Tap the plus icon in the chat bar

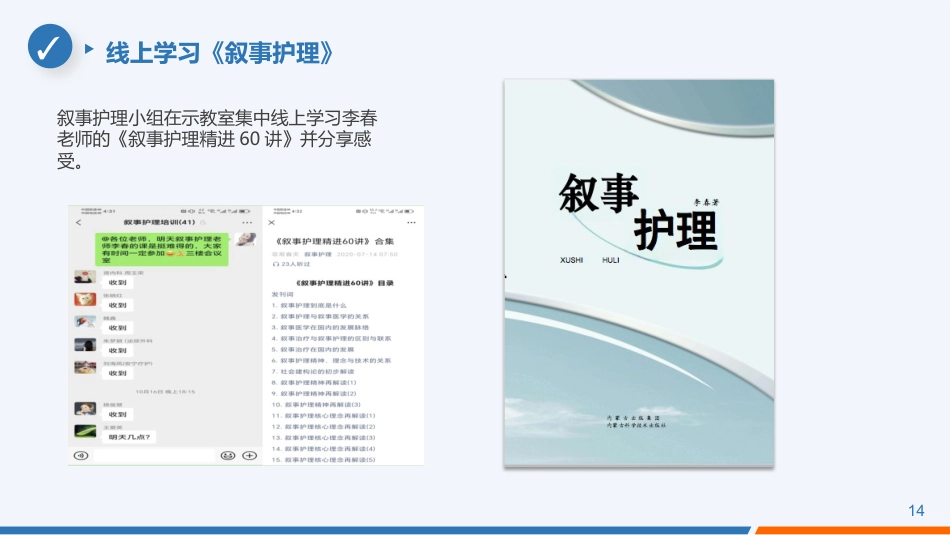tap(250, 455)
